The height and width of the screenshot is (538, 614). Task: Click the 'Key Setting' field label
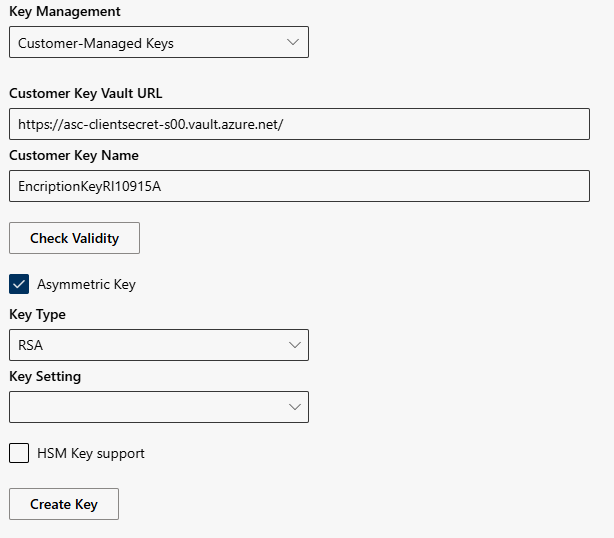[x=45, y=377]
